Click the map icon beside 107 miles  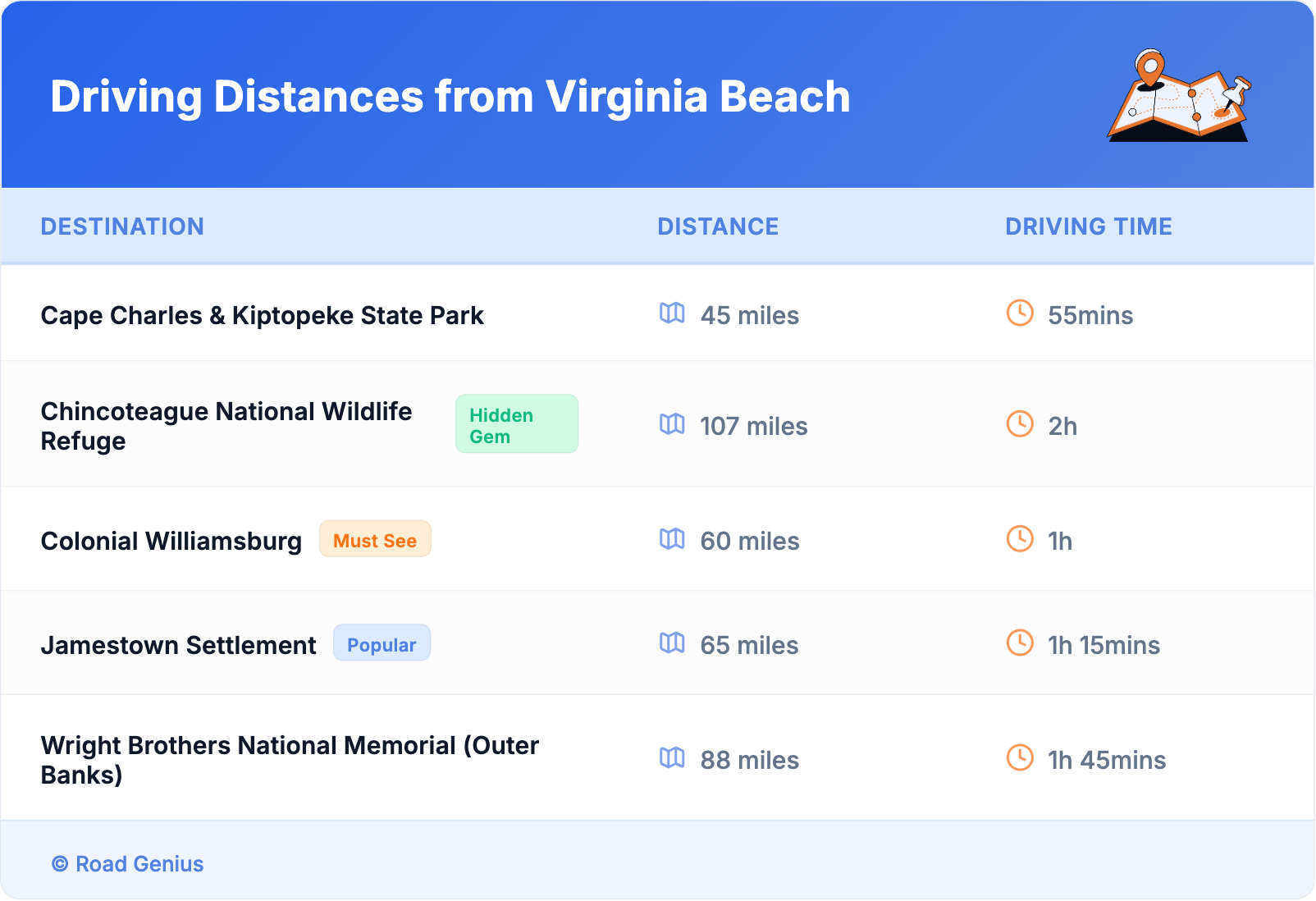click(x=672, y=424)
